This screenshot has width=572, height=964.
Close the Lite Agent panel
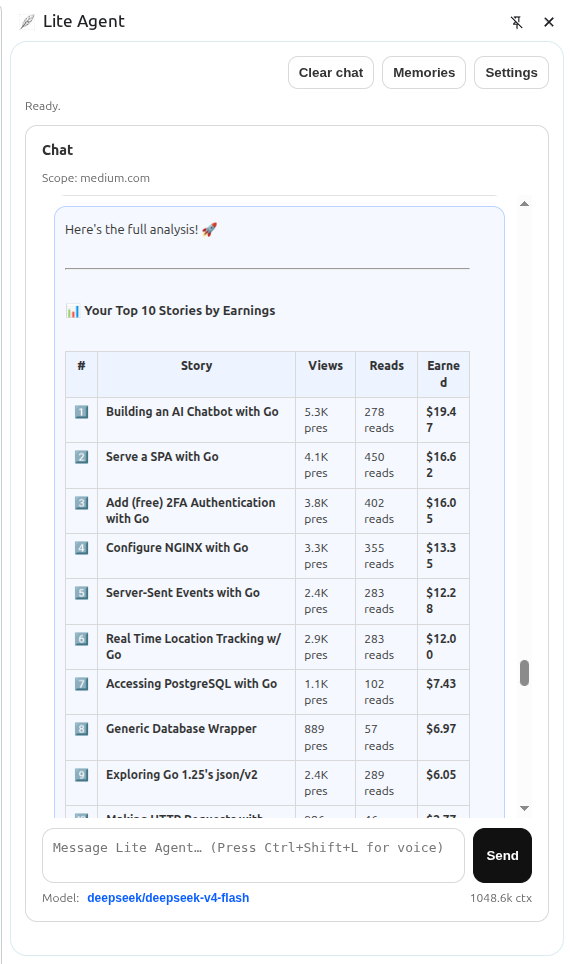coord(549,22)
